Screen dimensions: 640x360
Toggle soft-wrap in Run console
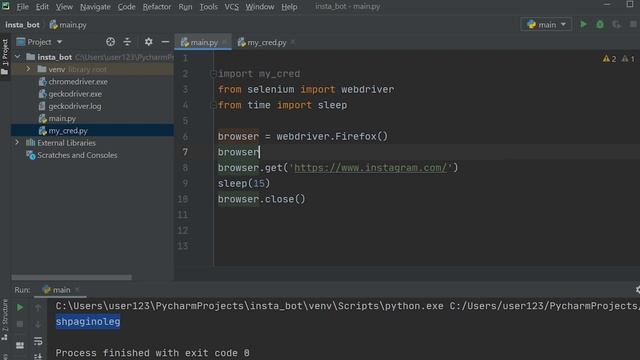point(38,341)
